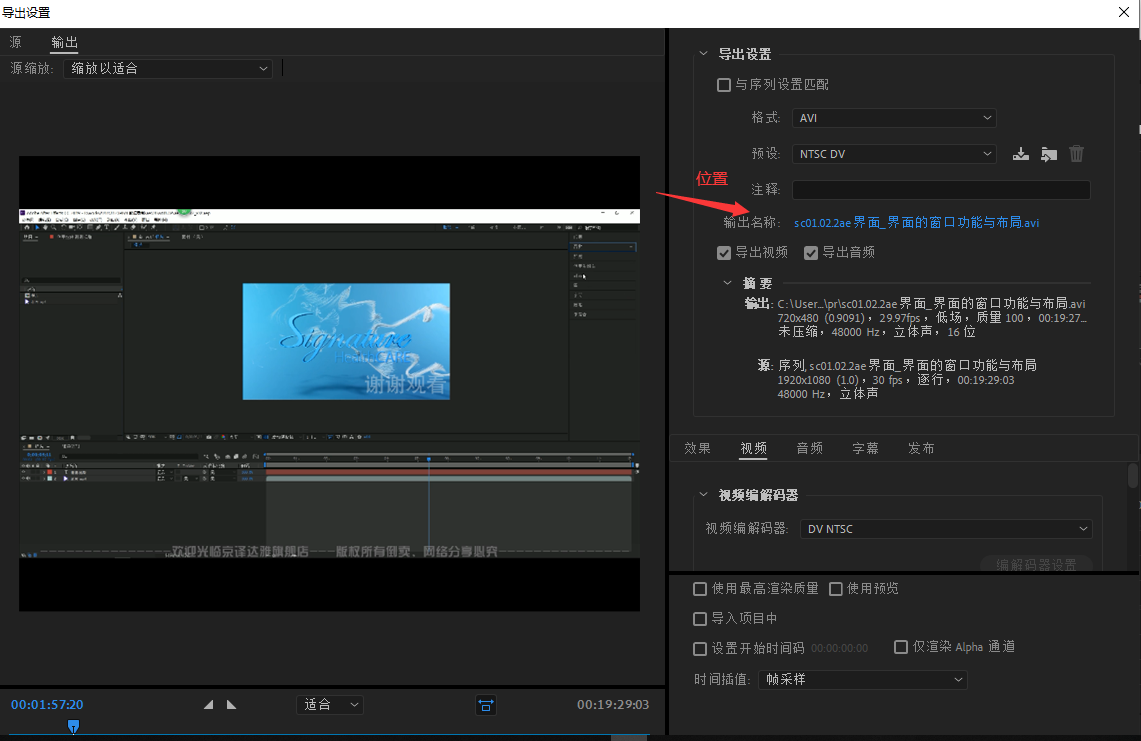Switch to the 音频 tab
Screen dimensions: 1141x741
click(x=809, y=448)
